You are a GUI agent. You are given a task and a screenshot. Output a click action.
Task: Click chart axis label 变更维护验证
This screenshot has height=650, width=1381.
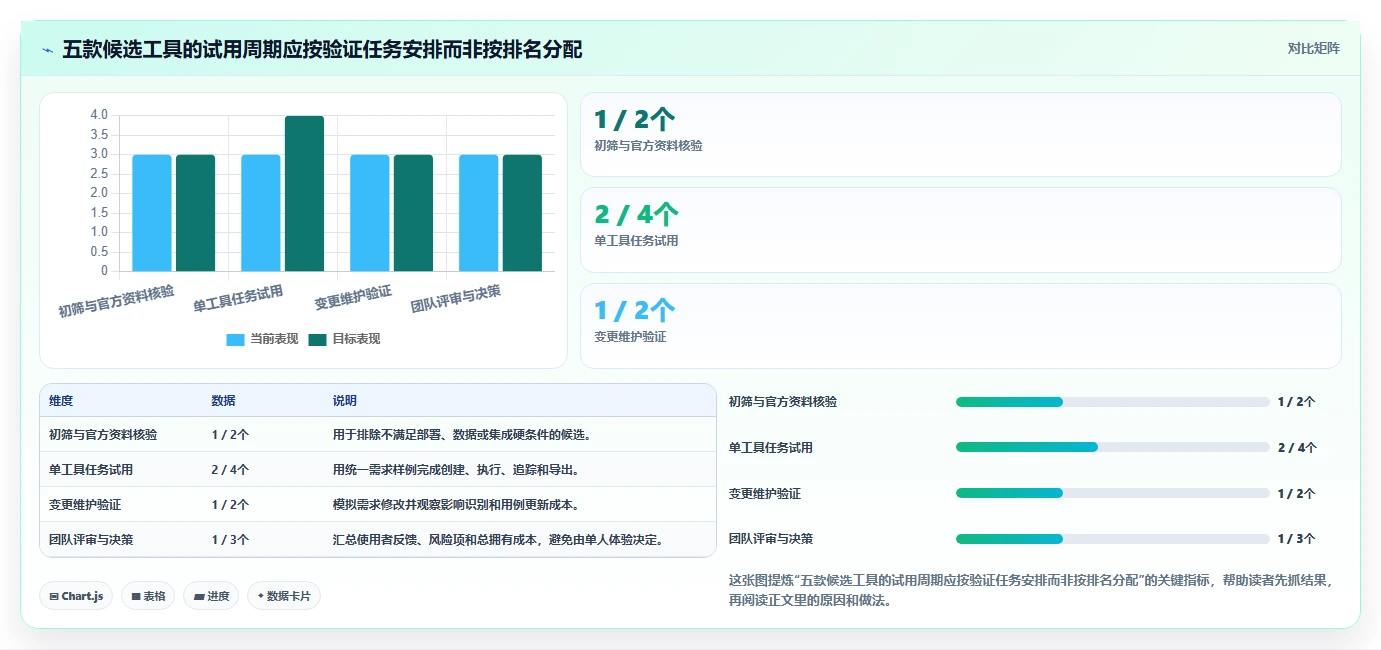[353, 298]
